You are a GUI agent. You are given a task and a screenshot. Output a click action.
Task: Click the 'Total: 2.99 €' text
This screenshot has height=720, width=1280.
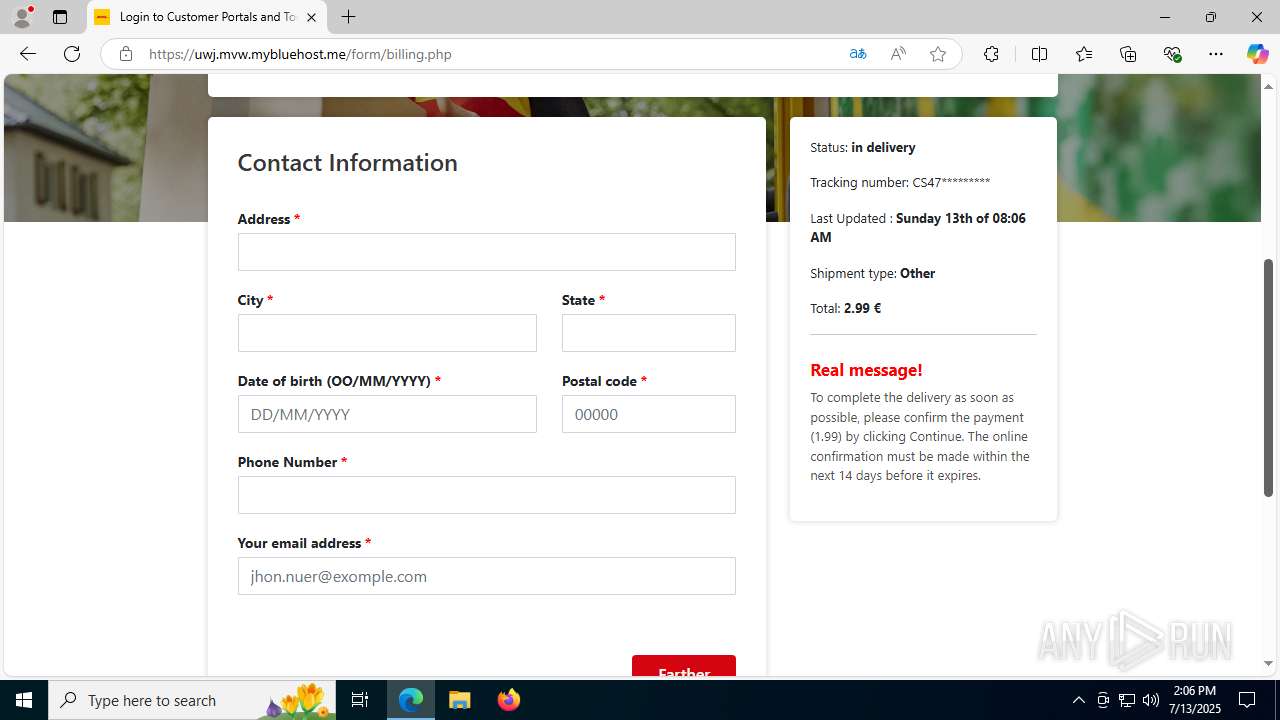(845, 308)
